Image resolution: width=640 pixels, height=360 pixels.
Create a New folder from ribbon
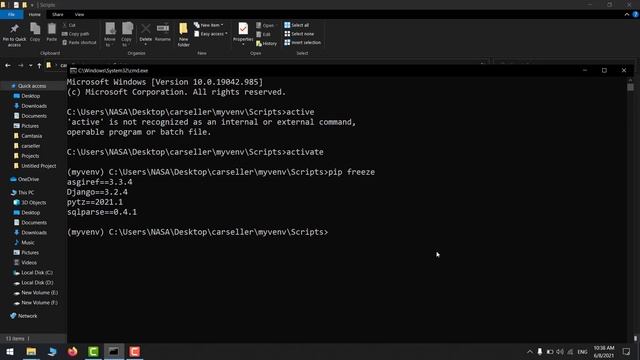coord(183,35)
